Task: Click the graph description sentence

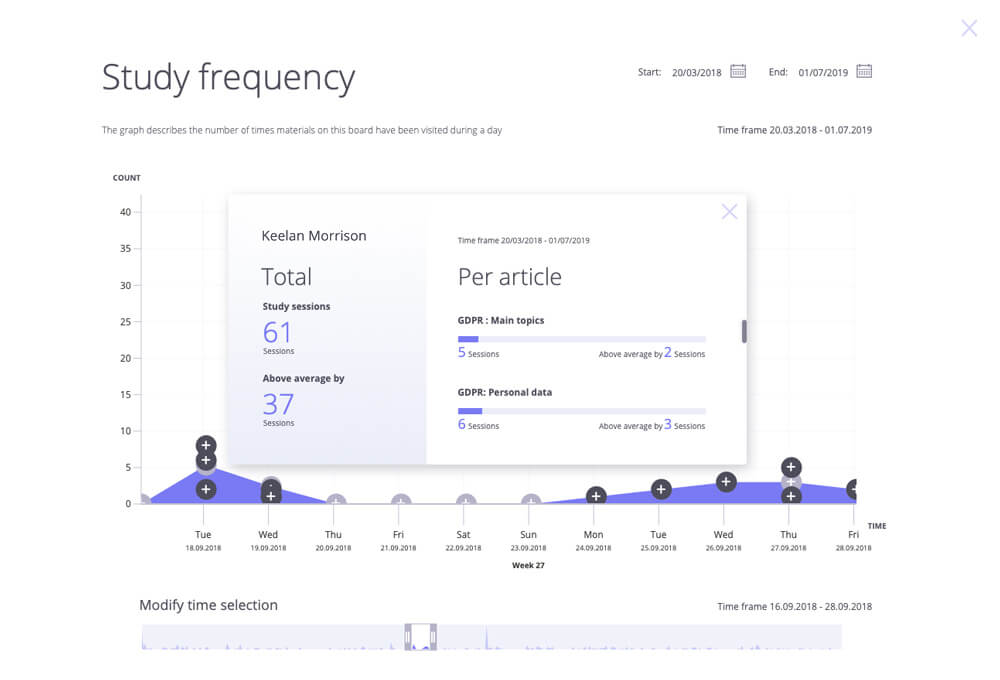Action: [302, 130]
